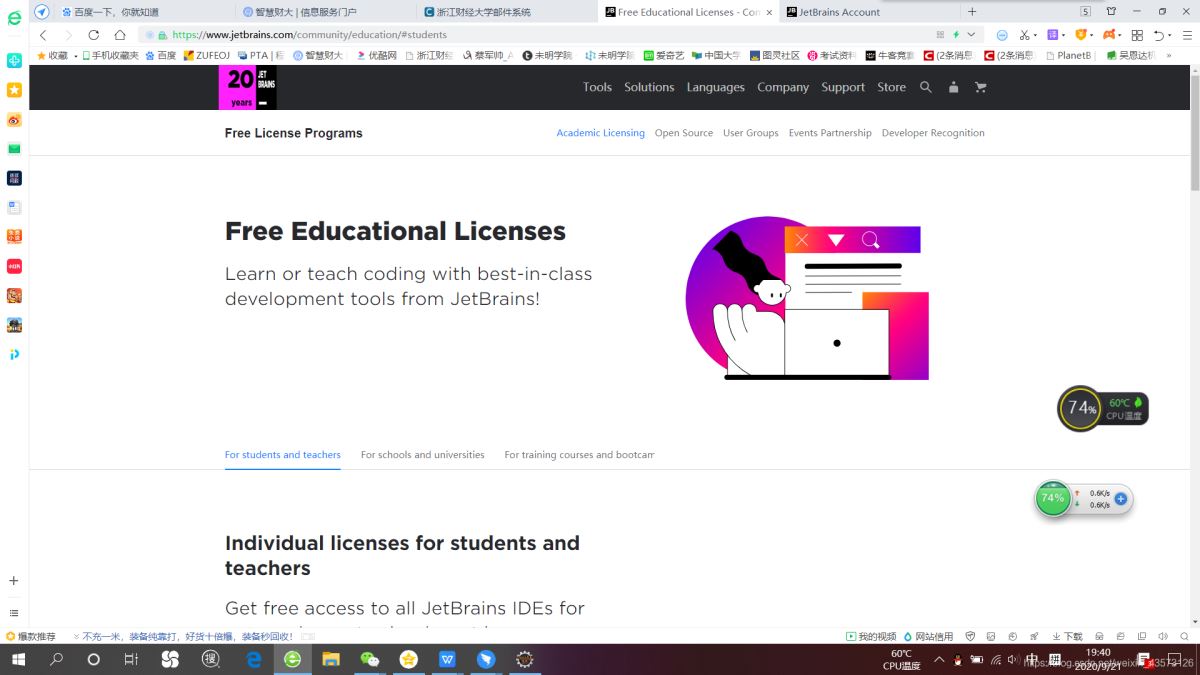Select the For students and teachers tab
Screen dimensions: 1200x675
tap(282, 455)
